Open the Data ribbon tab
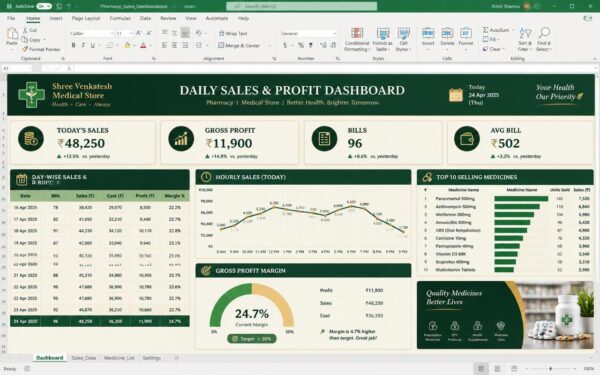The width and height of the screenshot is (600, 375). [x=145, y=18]
